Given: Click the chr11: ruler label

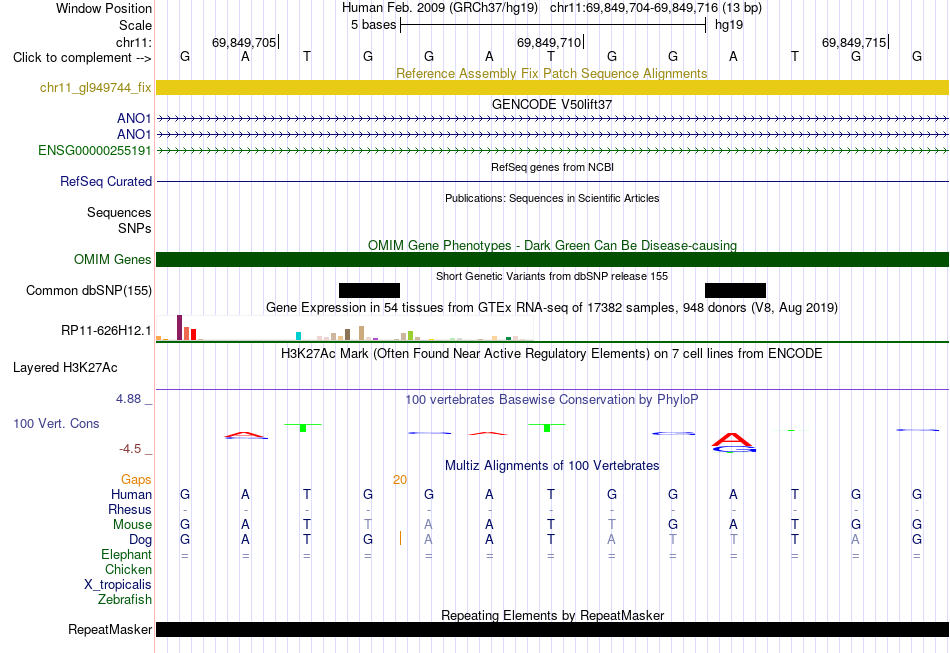Looking at the screenshot, I should point(133,42).
